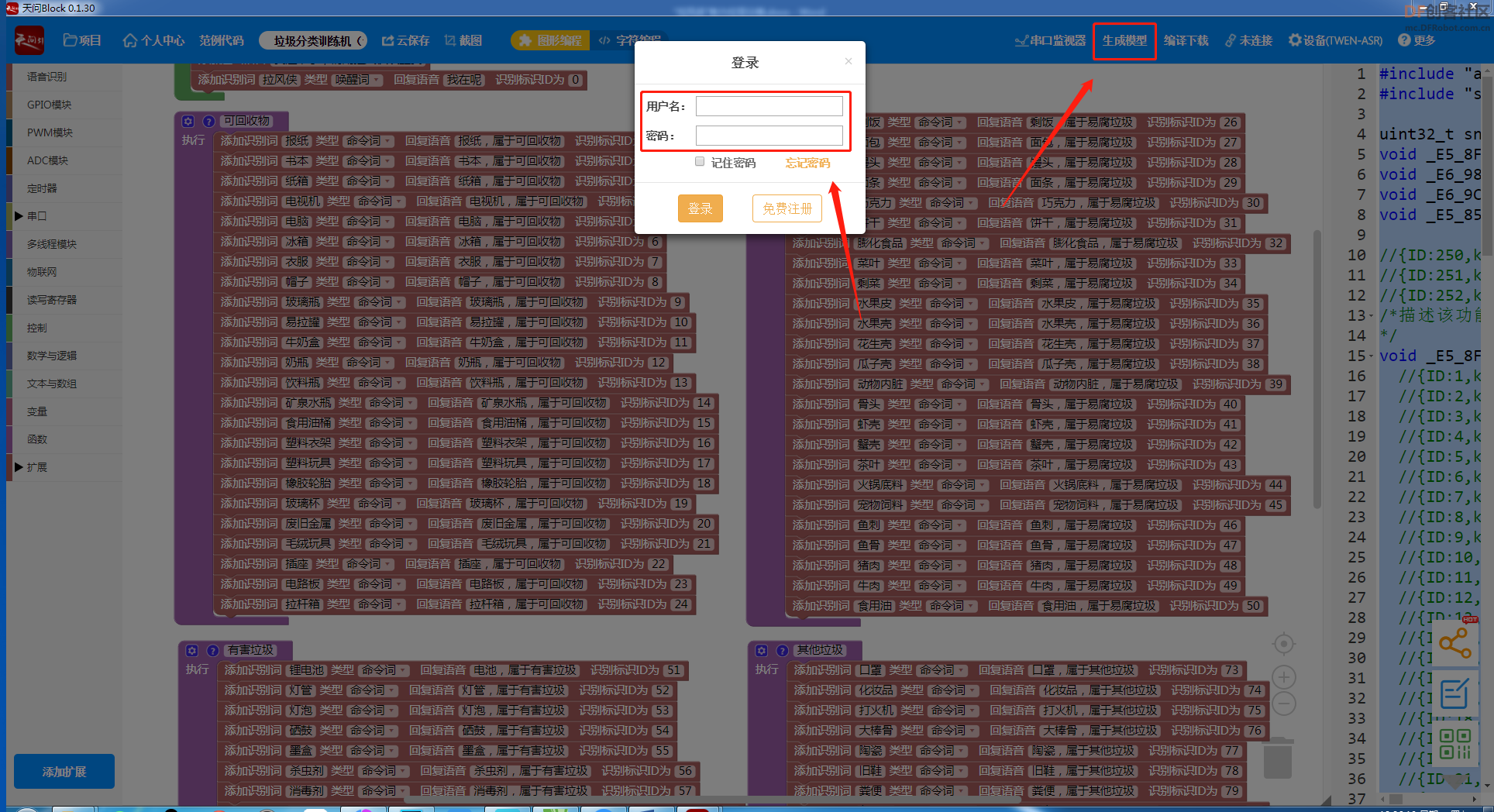The image size is (1494, 812).
Task: Open the 更多 help menu
Action: pos(1417,40)
